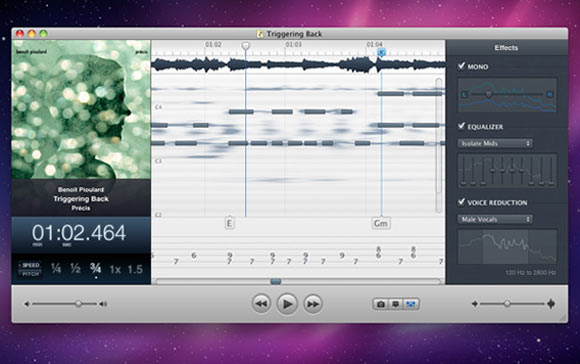The image size is (580, 364).
Task: Click the Benoit Pioulard artist name
Action: (x=81, y=189)
